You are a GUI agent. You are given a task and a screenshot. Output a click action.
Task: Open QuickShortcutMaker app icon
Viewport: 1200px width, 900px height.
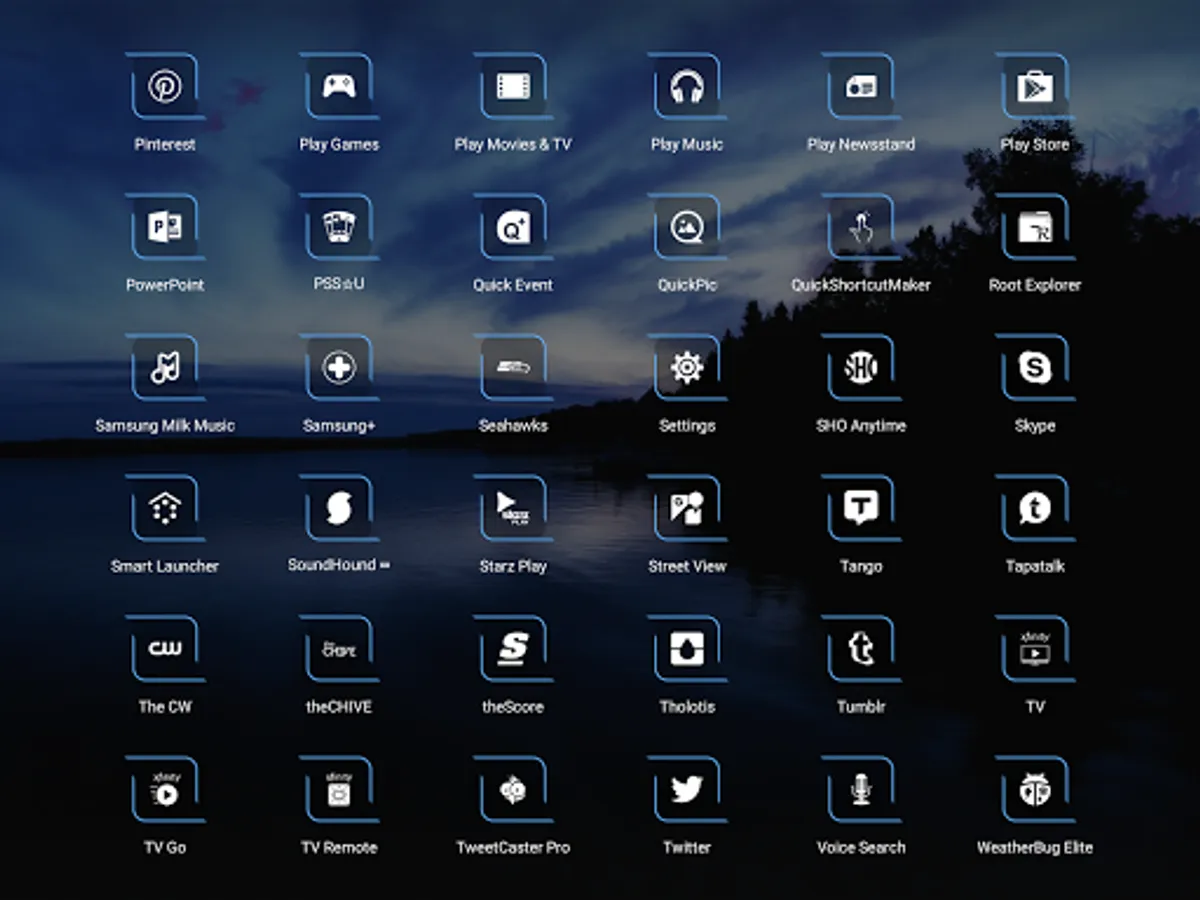[x=861, y=228]
